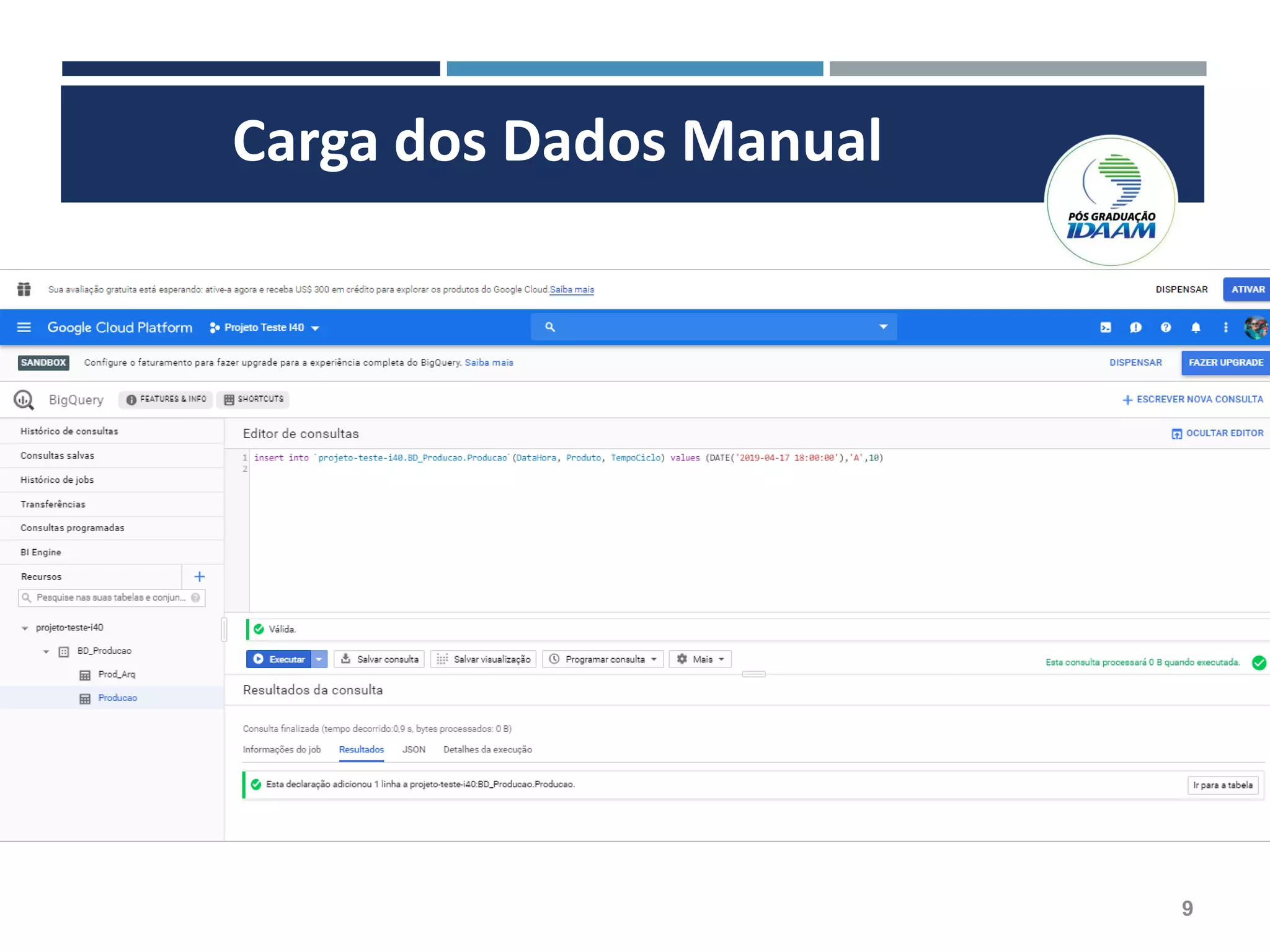Image resolution: width=1270 pixels, height=952 pixels.
Task: Open the hamburger navigation menu
Action: tap(24, 327)
